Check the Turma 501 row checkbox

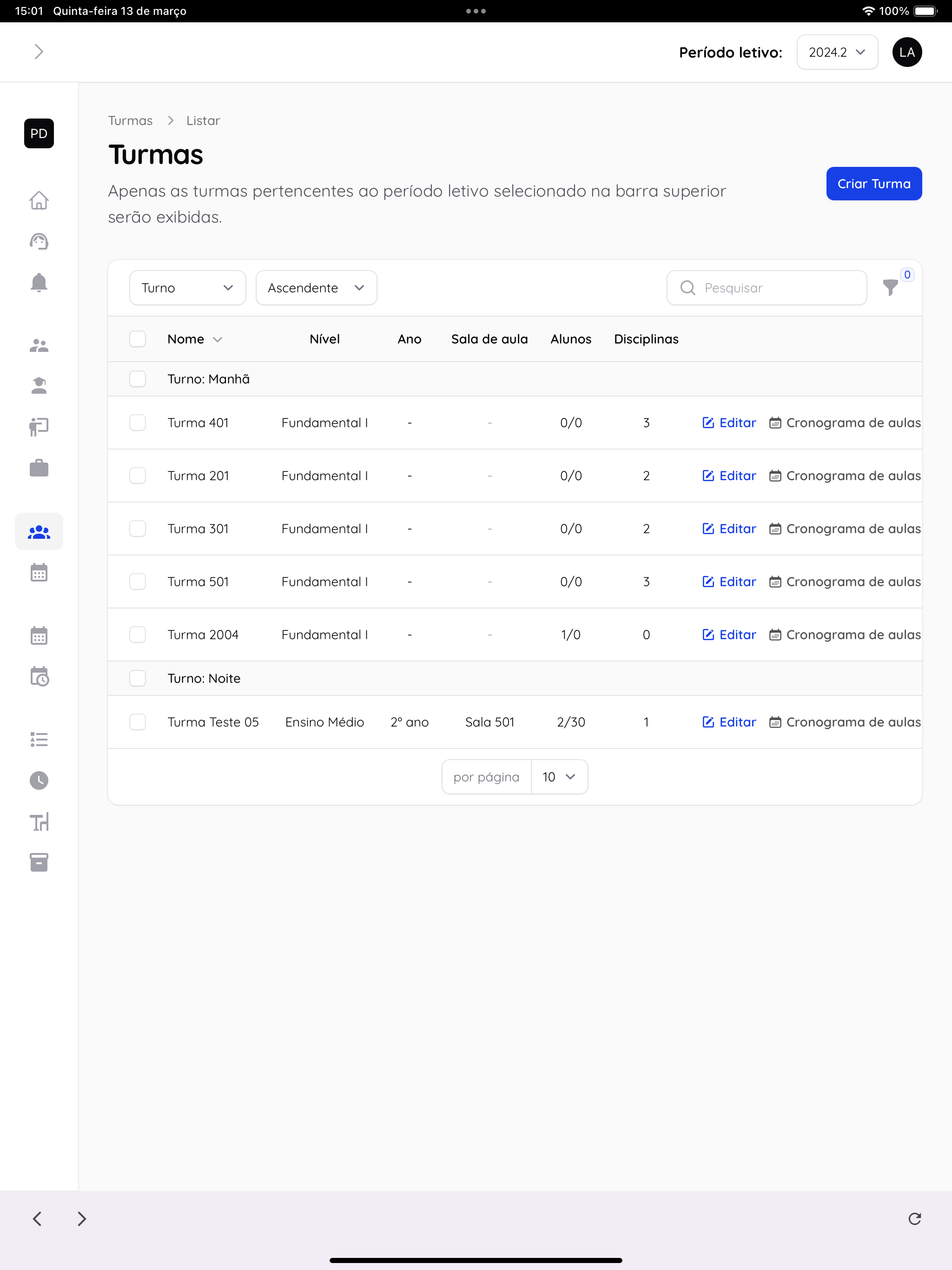click(137, 582)
